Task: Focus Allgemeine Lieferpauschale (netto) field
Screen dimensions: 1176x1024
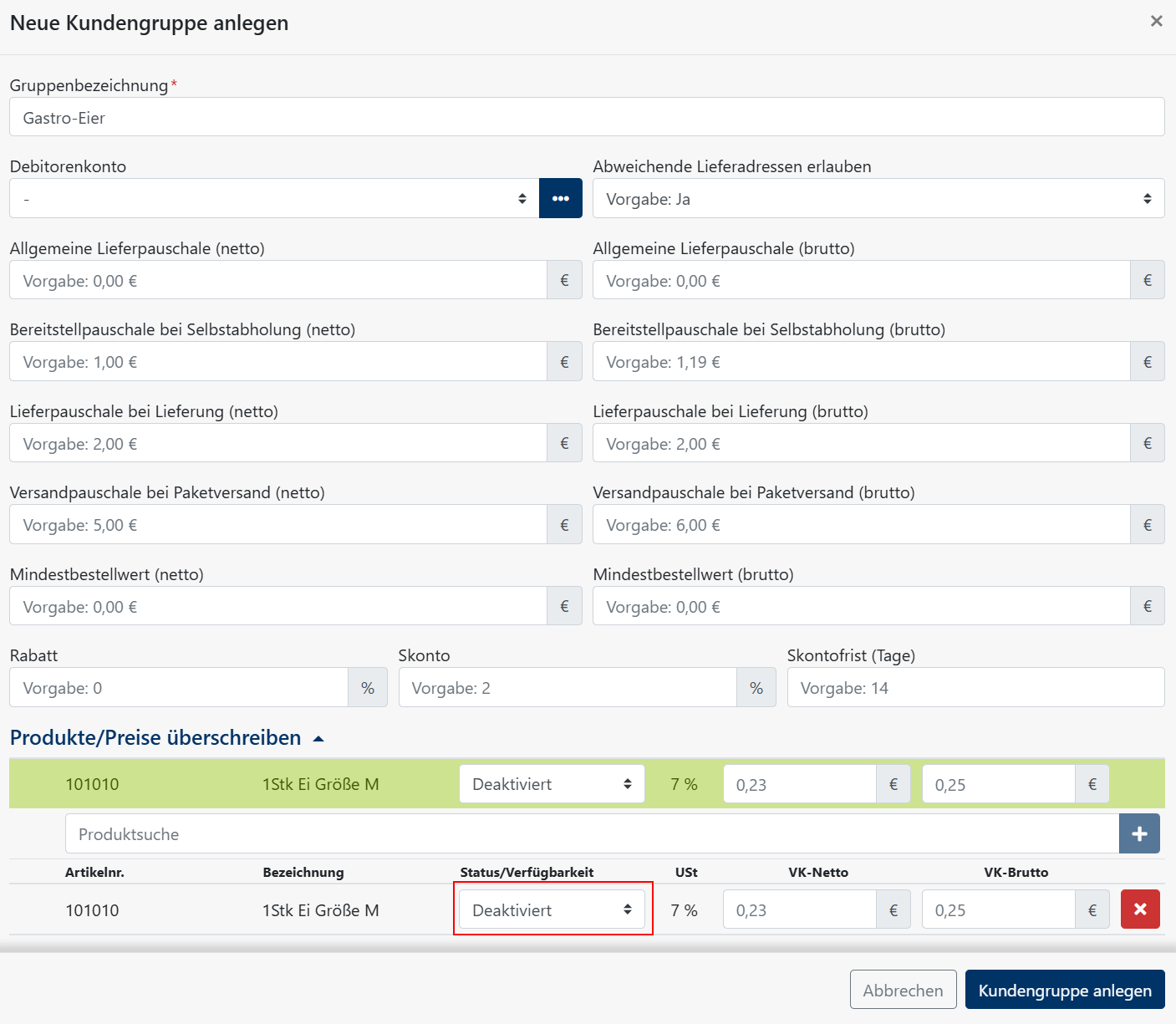Action: coord(278,280)
